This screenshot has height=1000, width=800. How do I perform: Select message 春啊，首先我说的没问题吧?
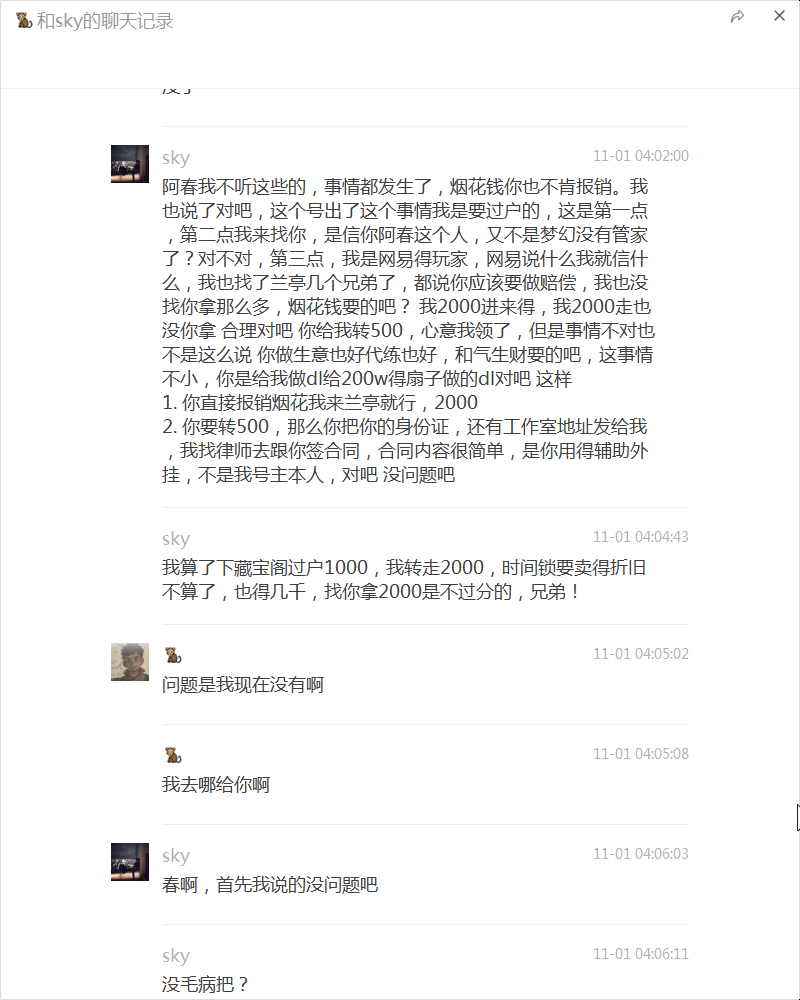(270, 885)
